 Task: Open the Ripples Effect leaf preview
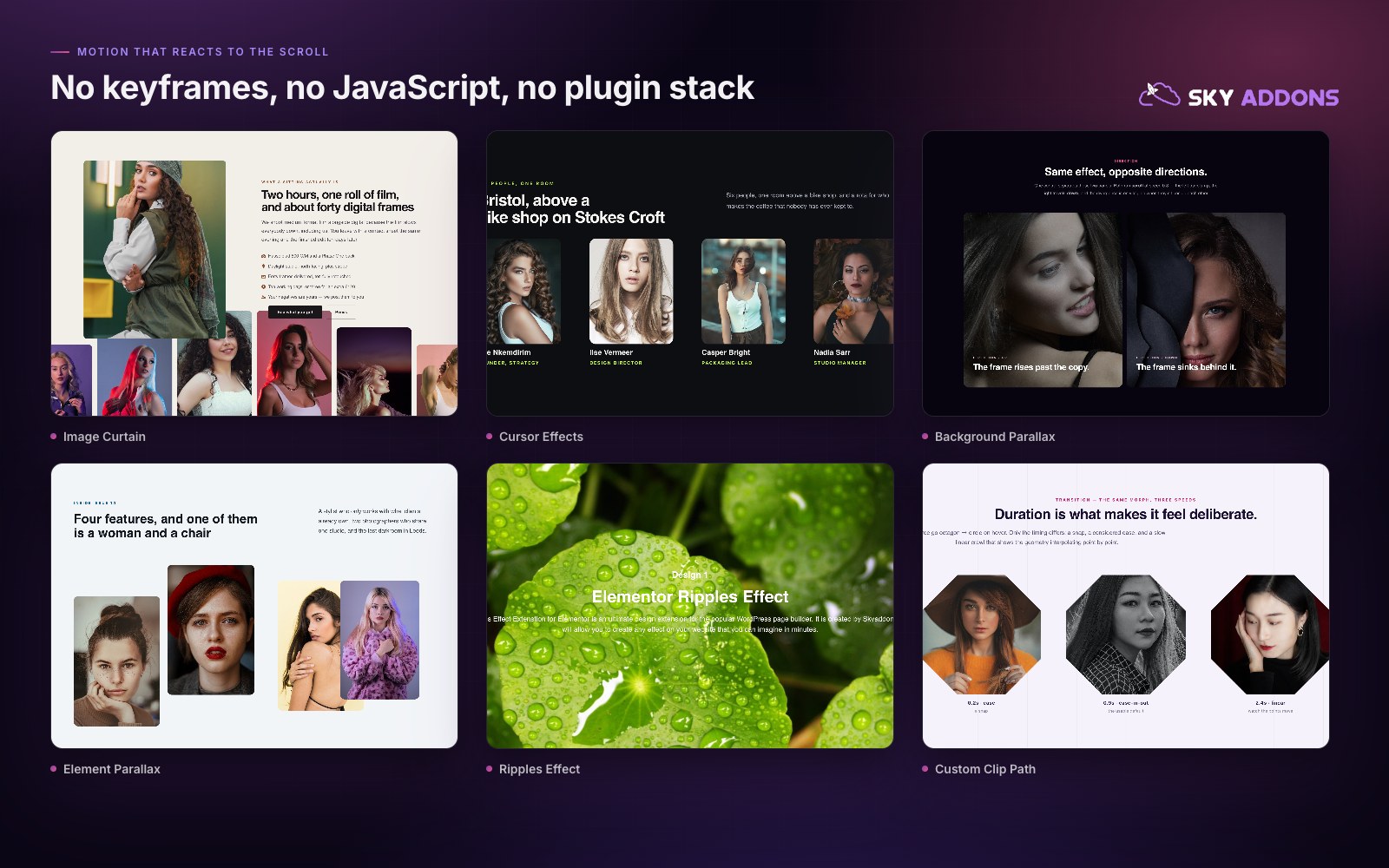pyautogui.click(x=690, y=606)
